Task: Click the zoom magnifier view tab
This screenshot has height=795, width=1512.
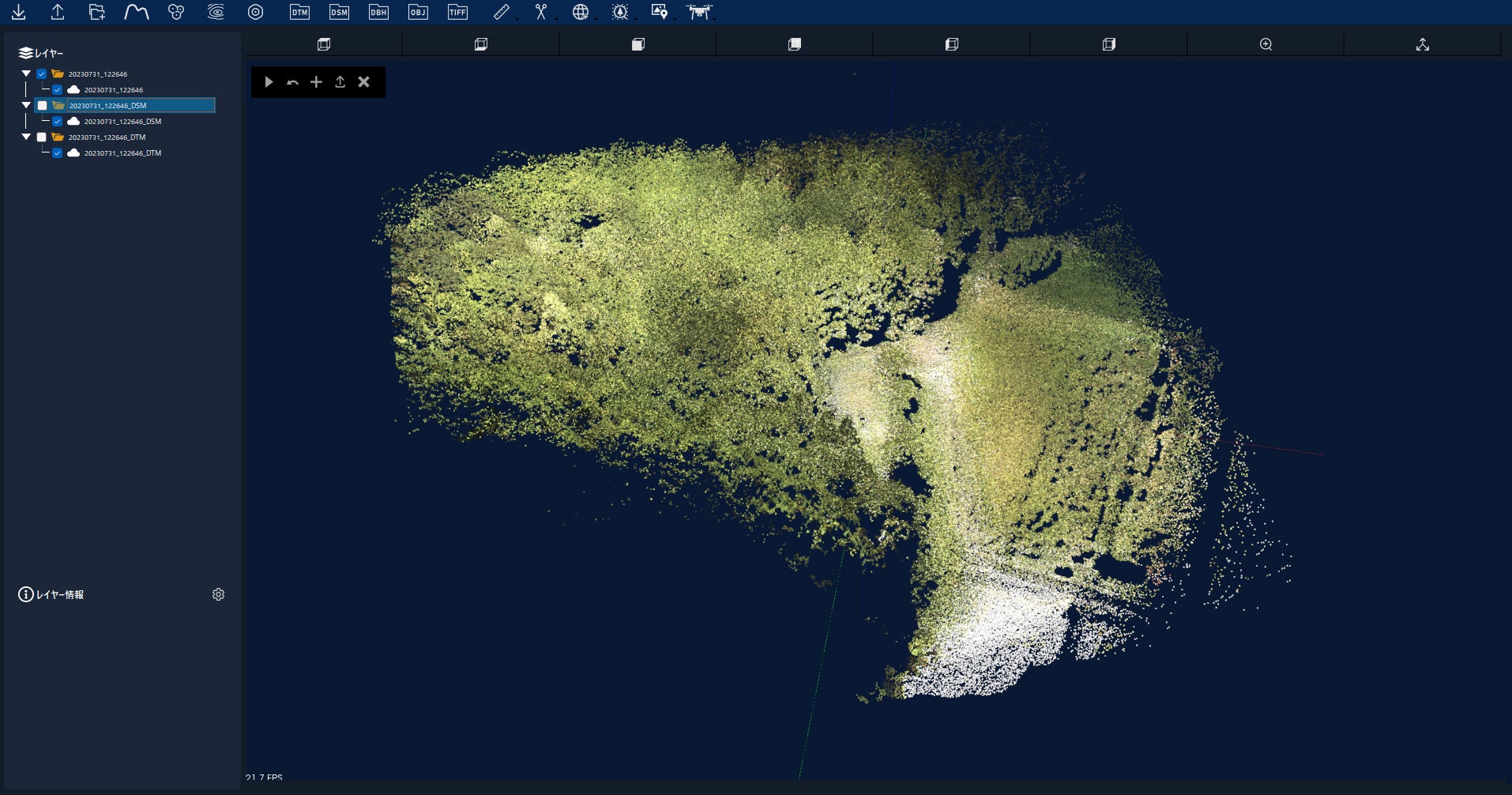Action: coord(1266,44)
